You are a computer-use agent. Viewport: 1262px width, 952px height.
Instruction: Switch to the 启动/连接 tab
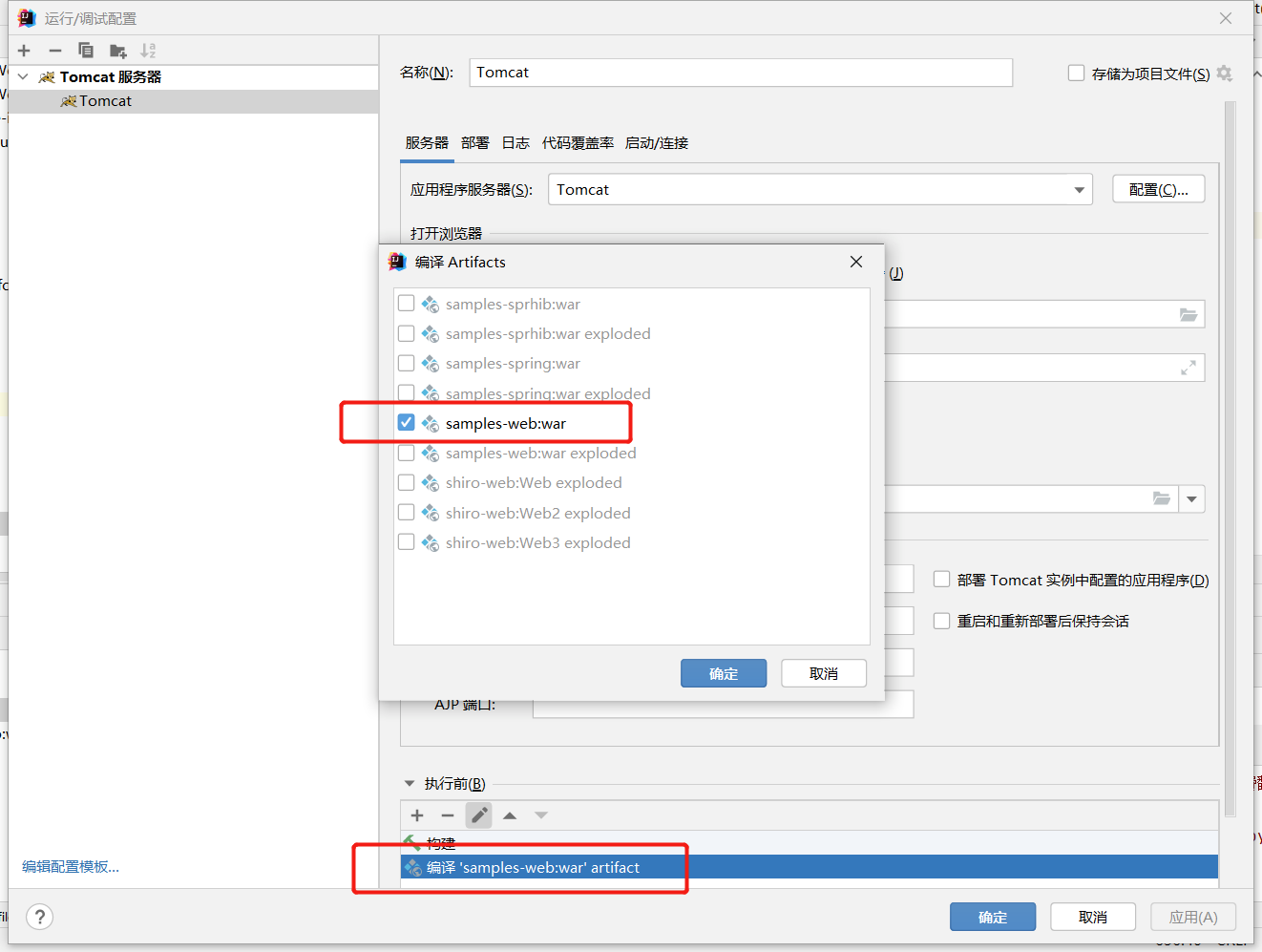click(657, 143)
